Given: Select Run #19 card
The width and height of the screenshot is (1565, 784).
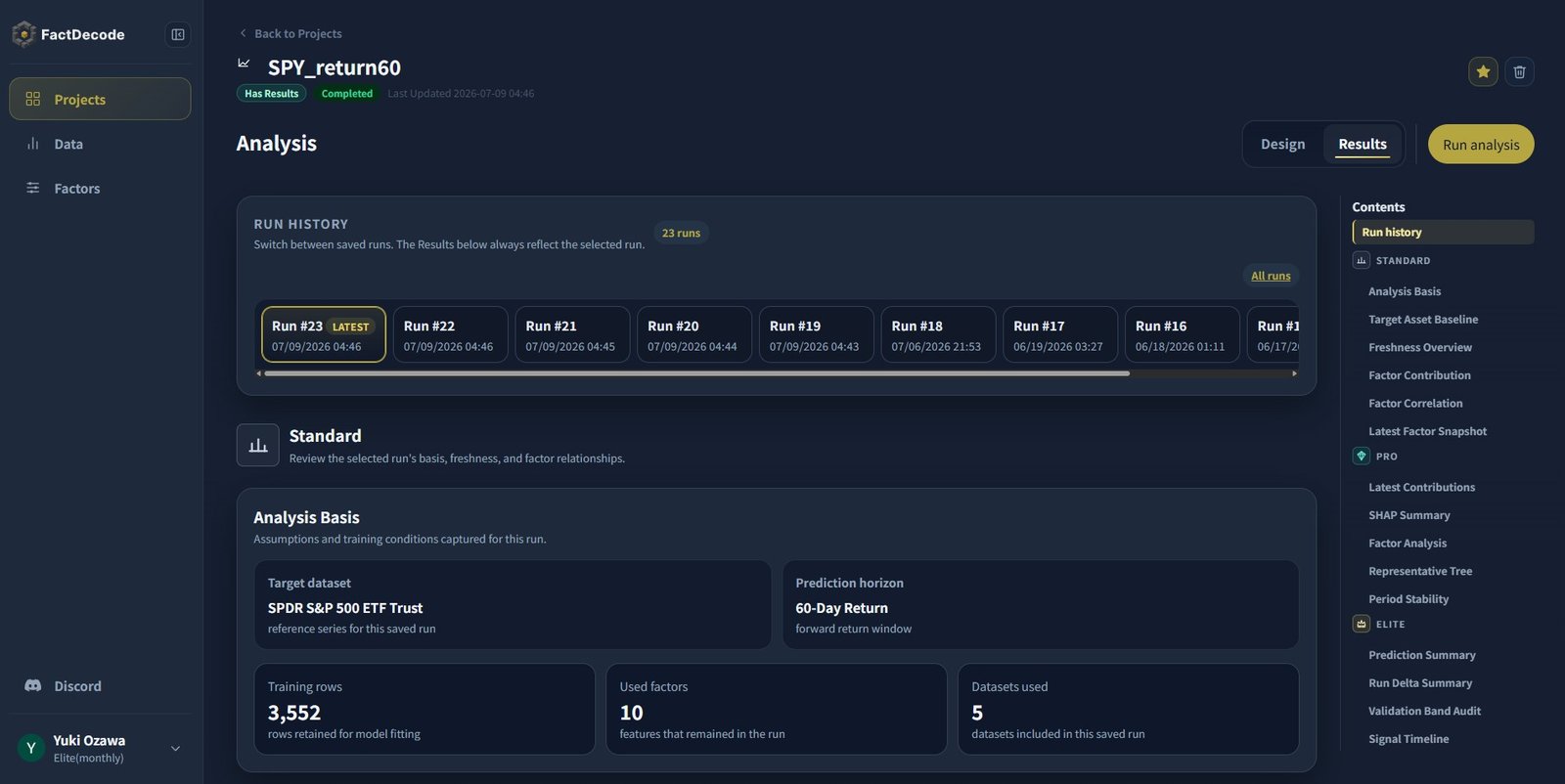Looking at the screenshot, I should (x=817, y=334).
